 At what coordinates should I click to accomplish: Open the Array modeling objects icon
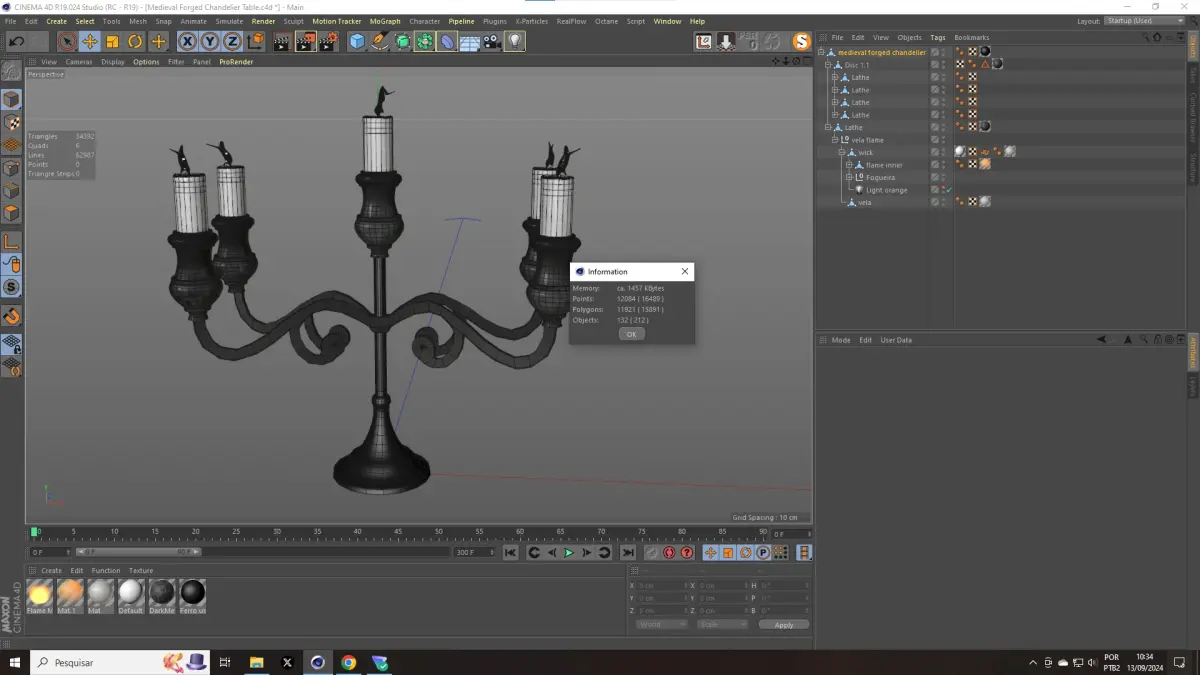tap(424, 41)
